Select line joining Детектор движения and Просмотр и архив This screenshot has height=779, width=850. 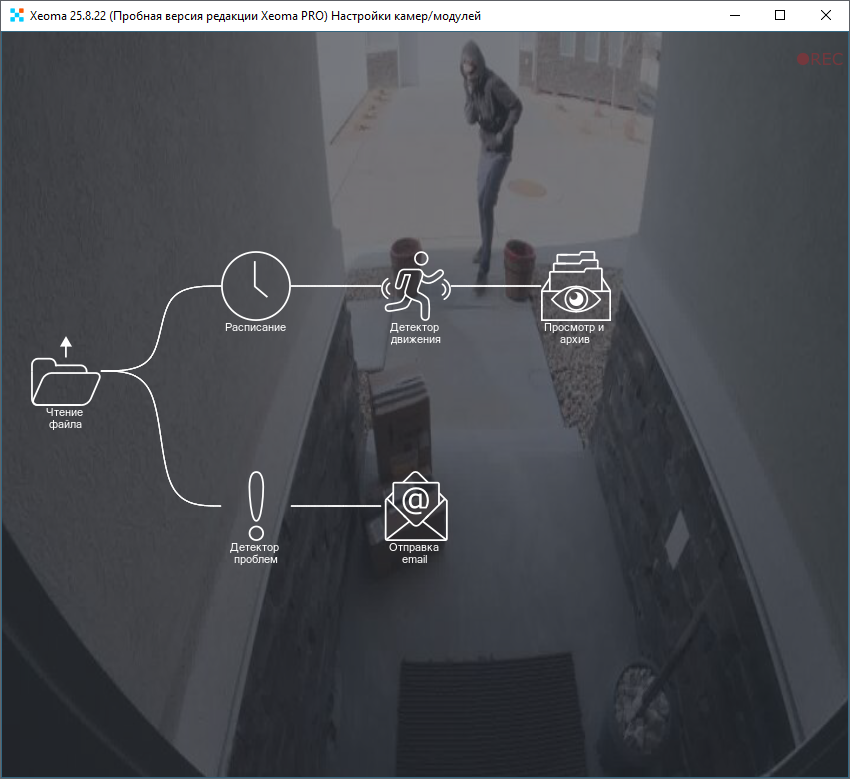(495, 286)
